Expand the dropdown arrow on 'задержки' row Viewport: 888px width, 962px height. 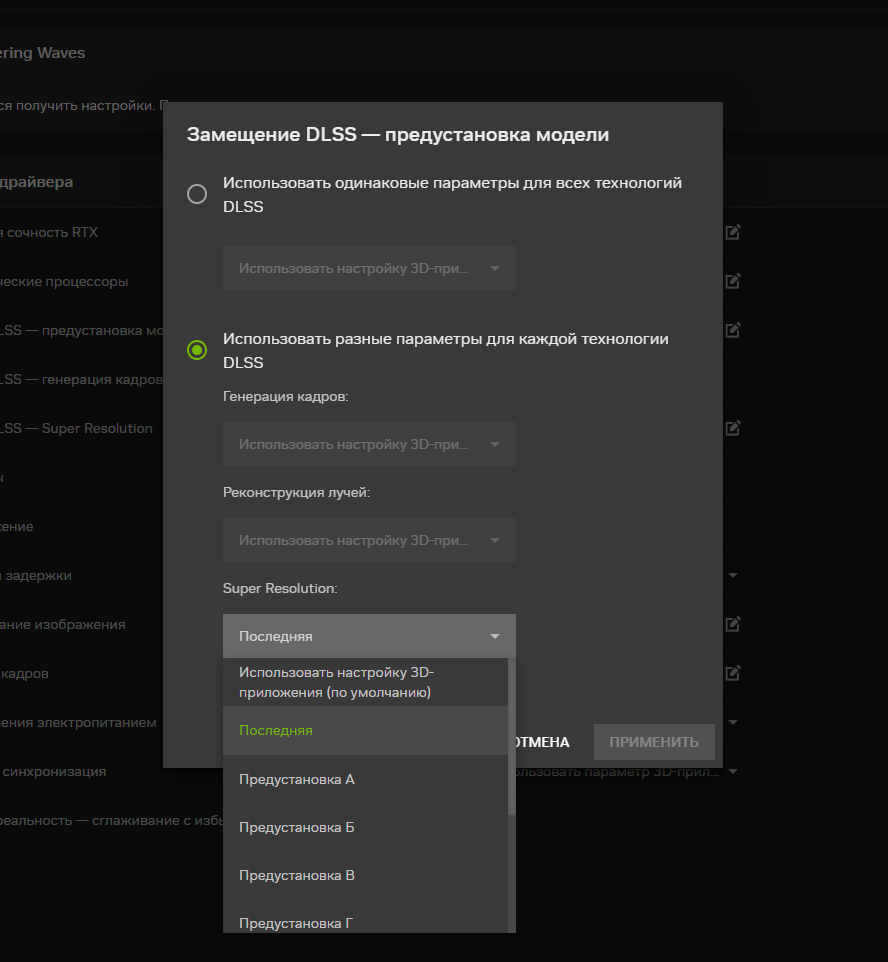tap(733, 575)
